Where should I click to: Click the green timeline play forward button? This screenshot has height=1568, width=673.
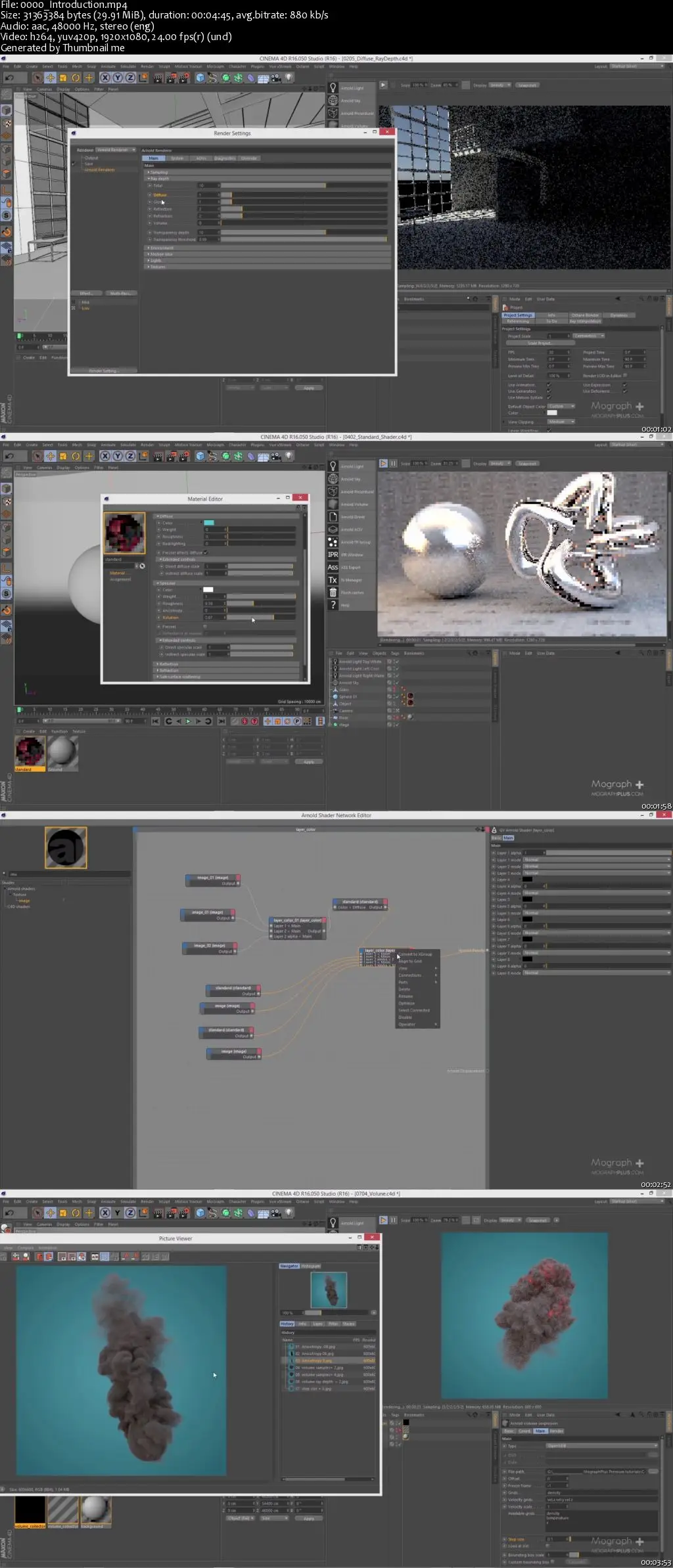coord(189,721)
